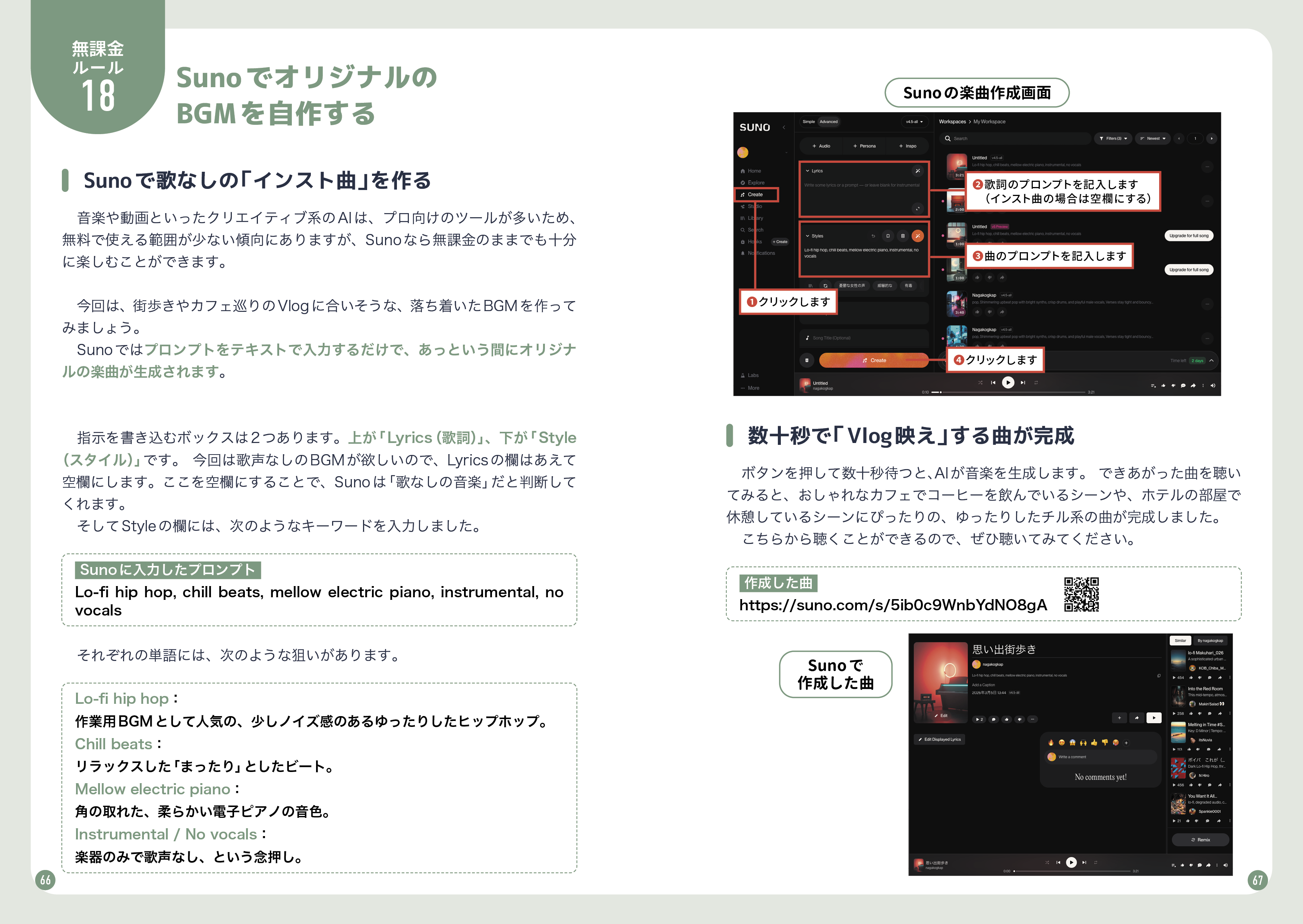Click the trash icon beside Create button

pos(807,360)
